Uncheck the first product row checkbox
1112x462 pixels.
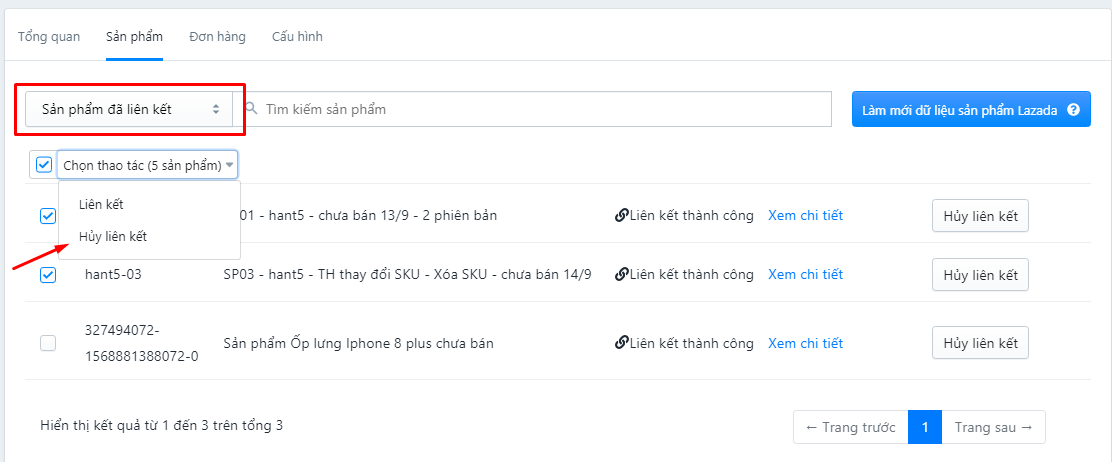pyautogui.click(x=48, y=216)
